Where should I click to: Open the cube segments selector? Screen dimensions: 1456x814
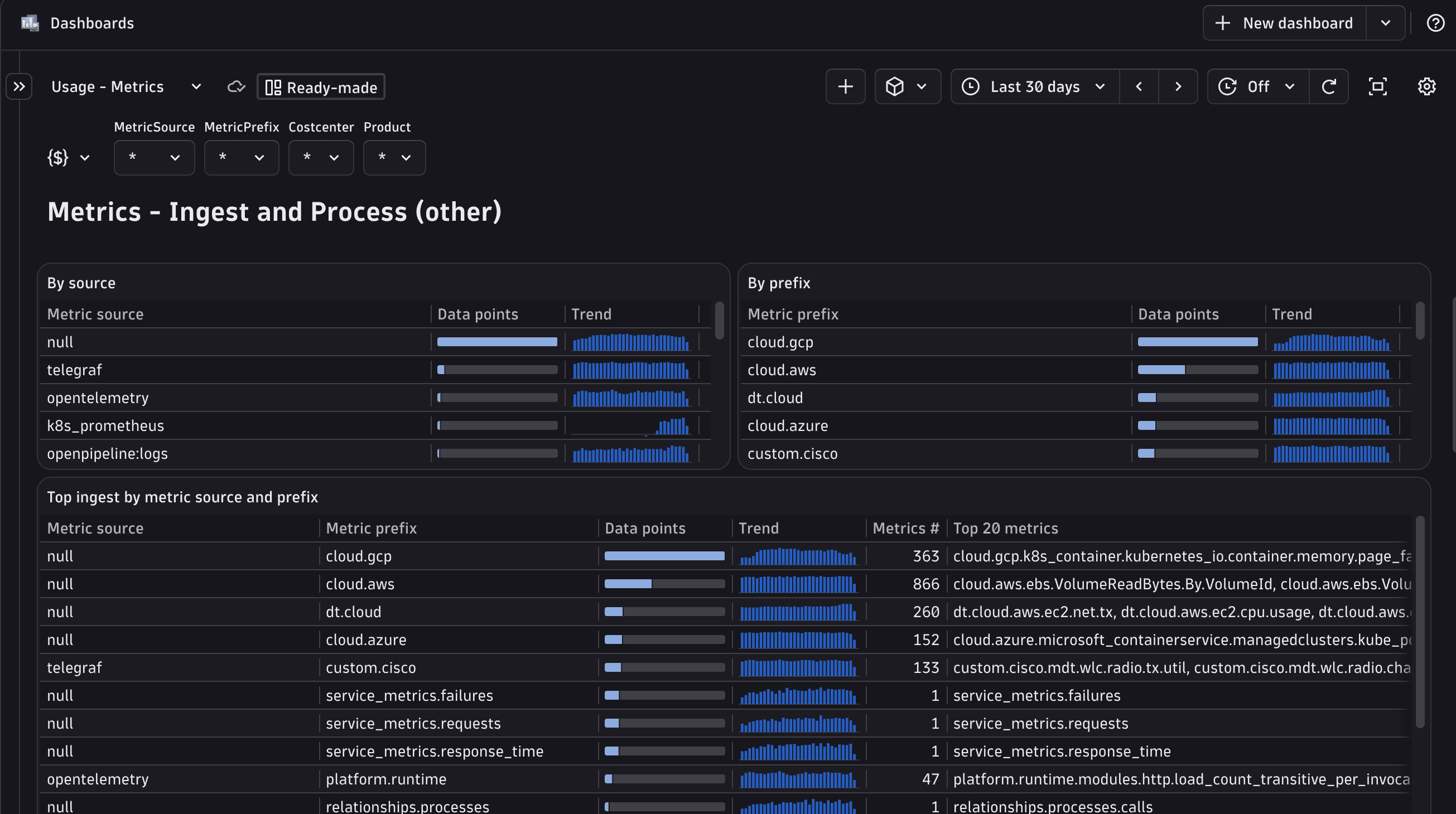click(908, 86)
